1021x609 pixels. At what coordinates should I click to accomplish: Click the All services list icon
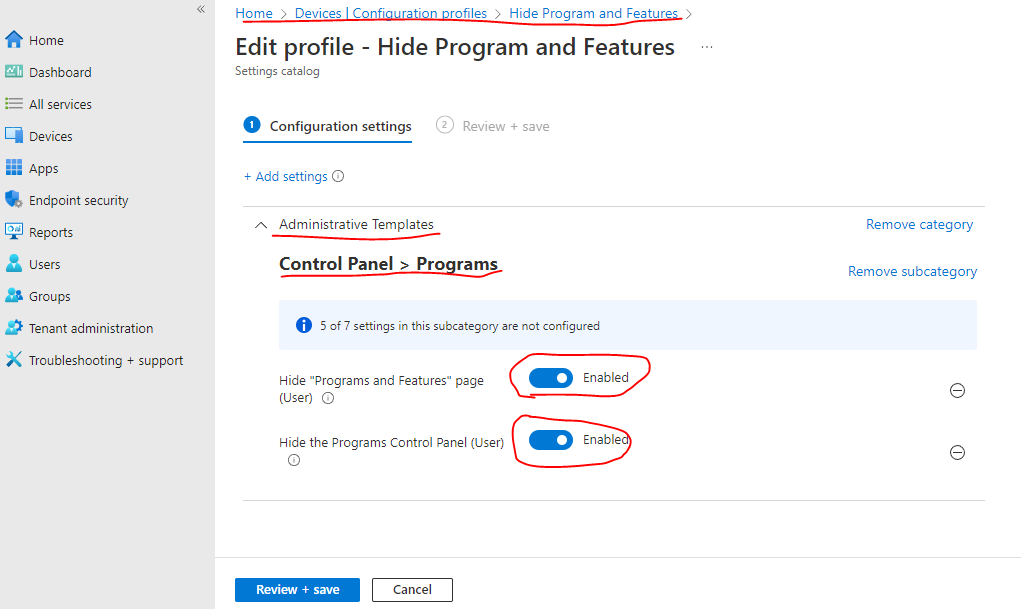(x=14, y=104)
